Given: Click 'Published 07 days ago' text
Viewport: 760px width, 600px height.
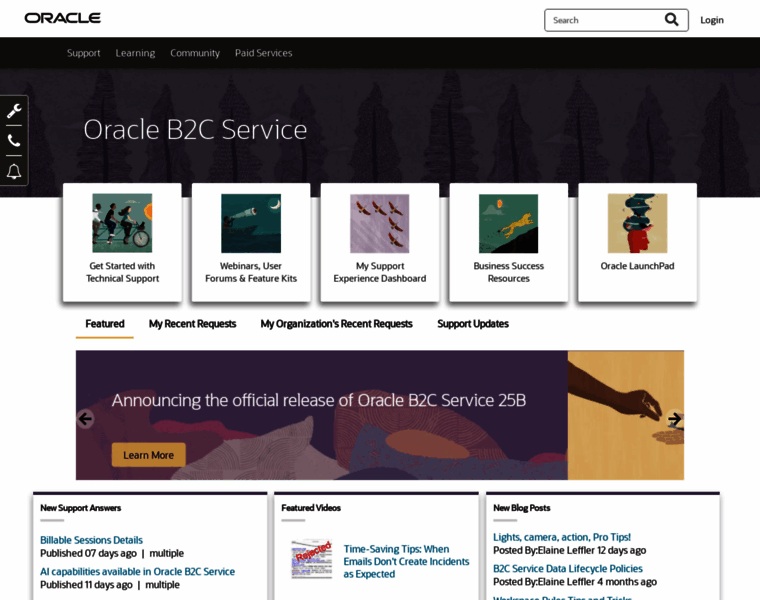Looking at the screenshot, I should tap(88, 553).
